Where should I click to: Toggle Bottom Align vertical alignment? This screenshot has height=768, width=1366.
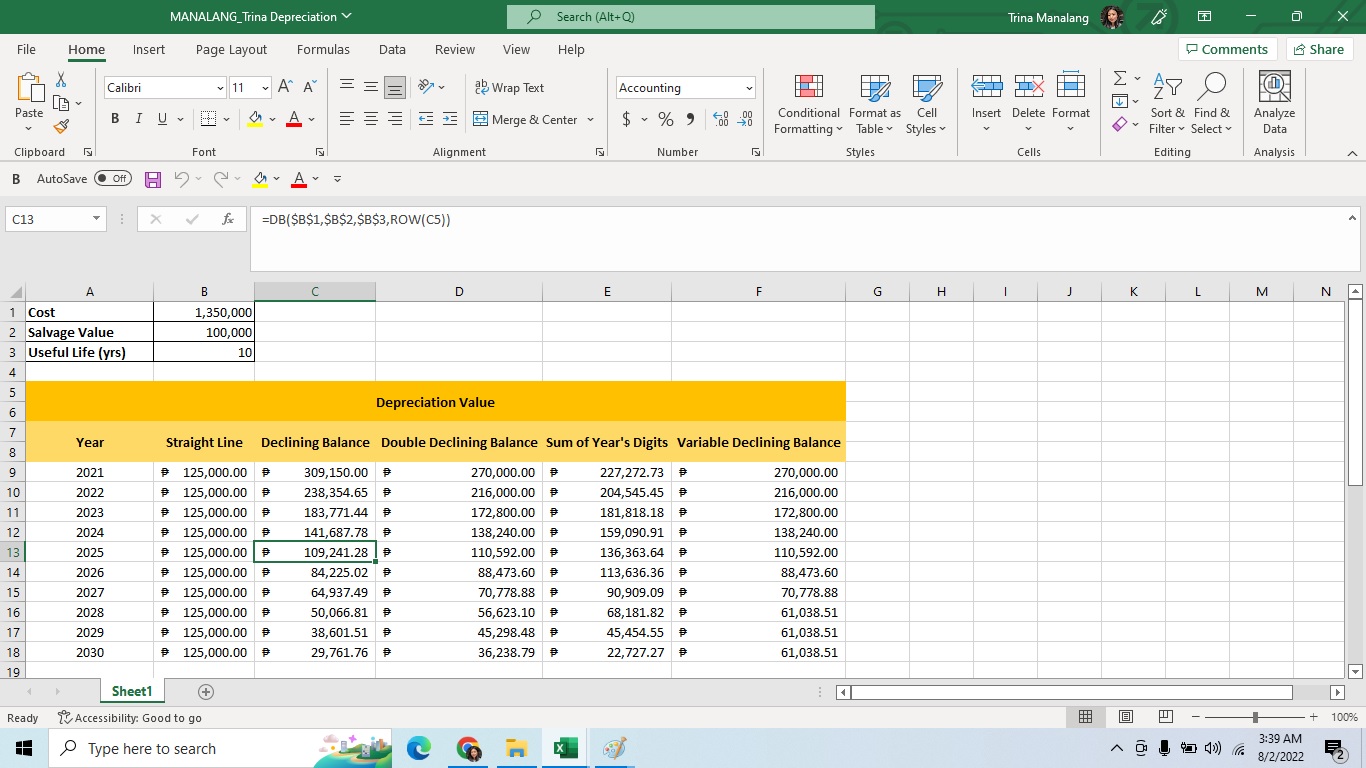(395, 87)
